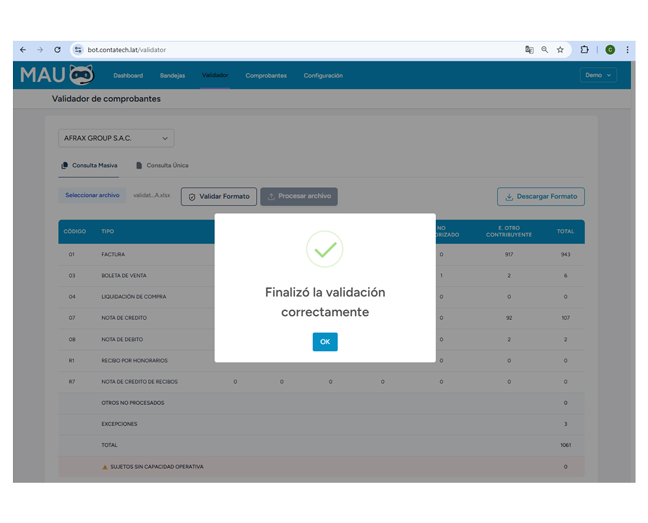Select the Consulta Masiva tab

click(x=89, y=166)
